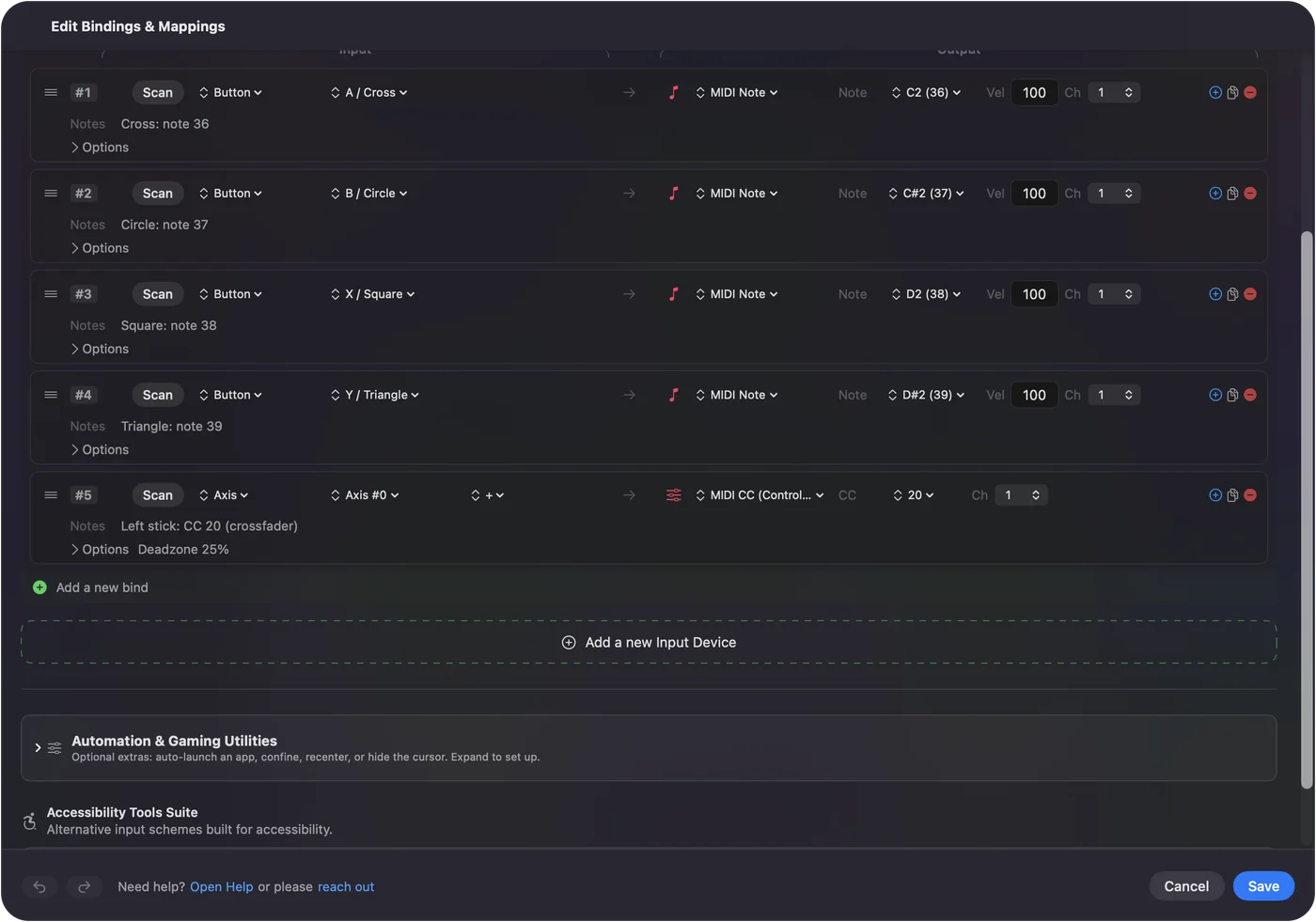
Task: Click the velocity field of binding #2
Action: pyautogui.click(x=1034, y=194)
